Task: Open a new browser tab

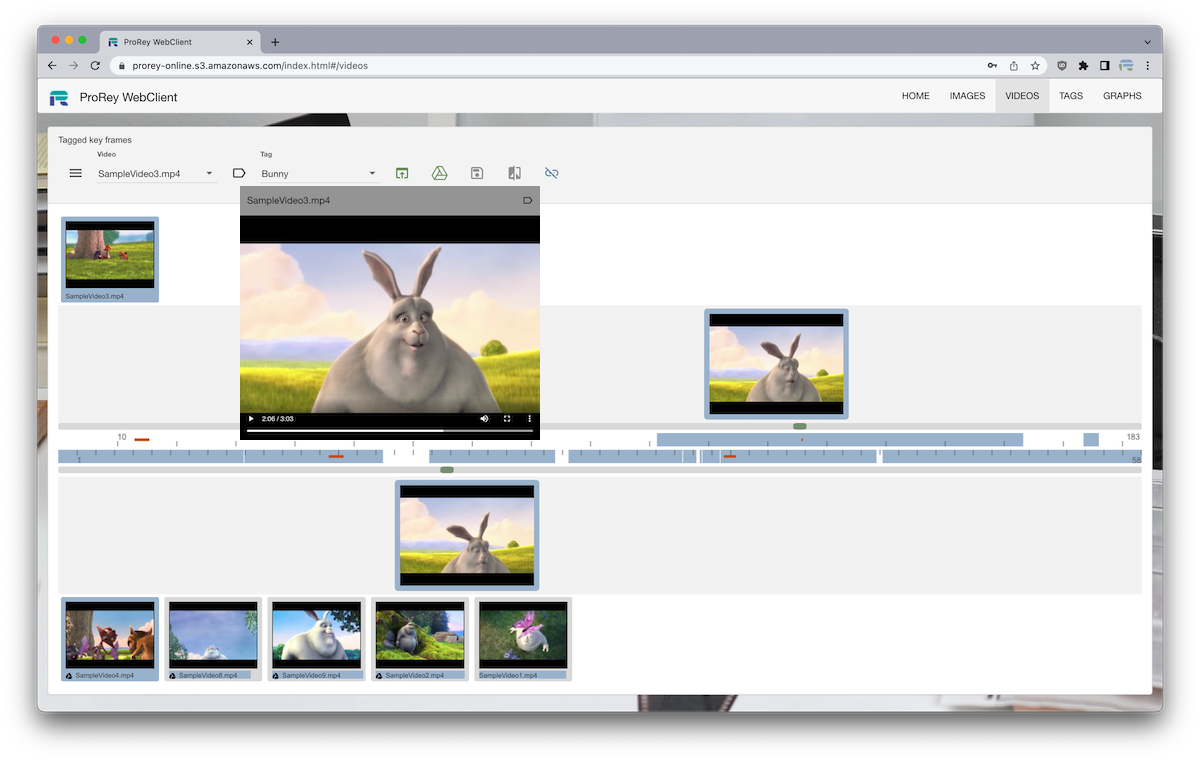Action: [275, 42]
